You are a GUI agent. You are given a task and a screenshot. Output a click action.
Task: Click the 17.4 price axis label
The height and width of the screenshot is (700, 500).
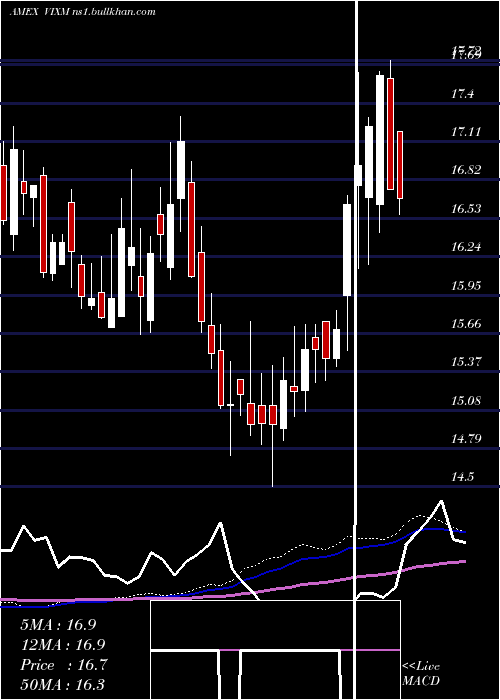[x=462, y=94]
